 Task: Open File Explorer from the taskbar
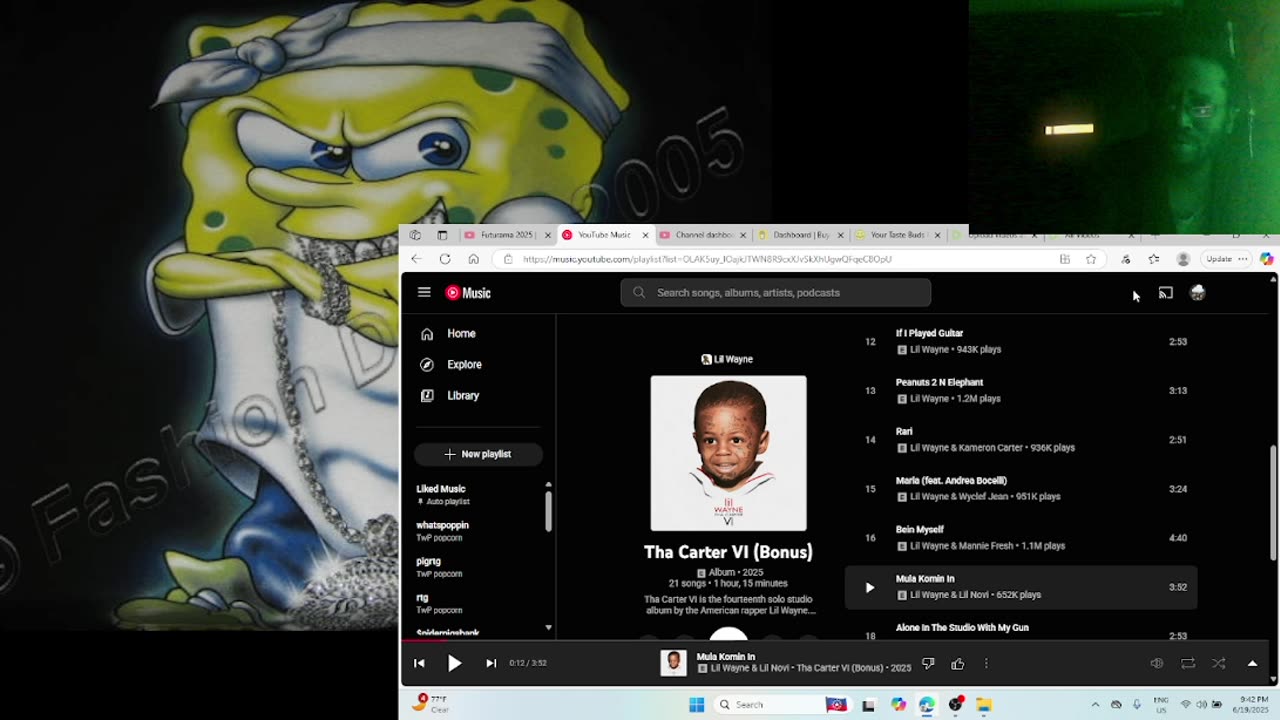tap(984, 705)
